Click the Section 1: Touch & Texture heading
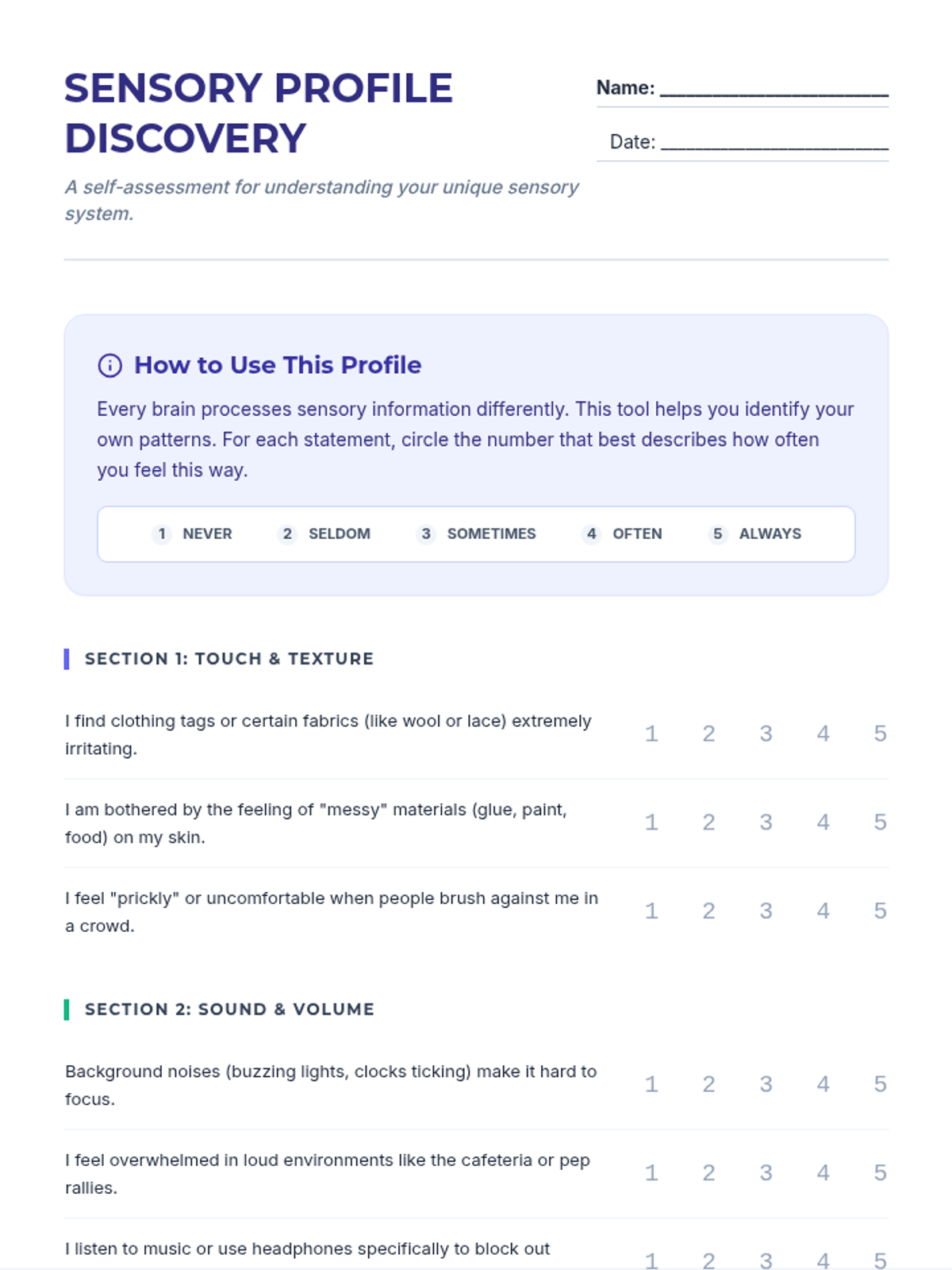The image size is (952, 1270). (229, 659)
